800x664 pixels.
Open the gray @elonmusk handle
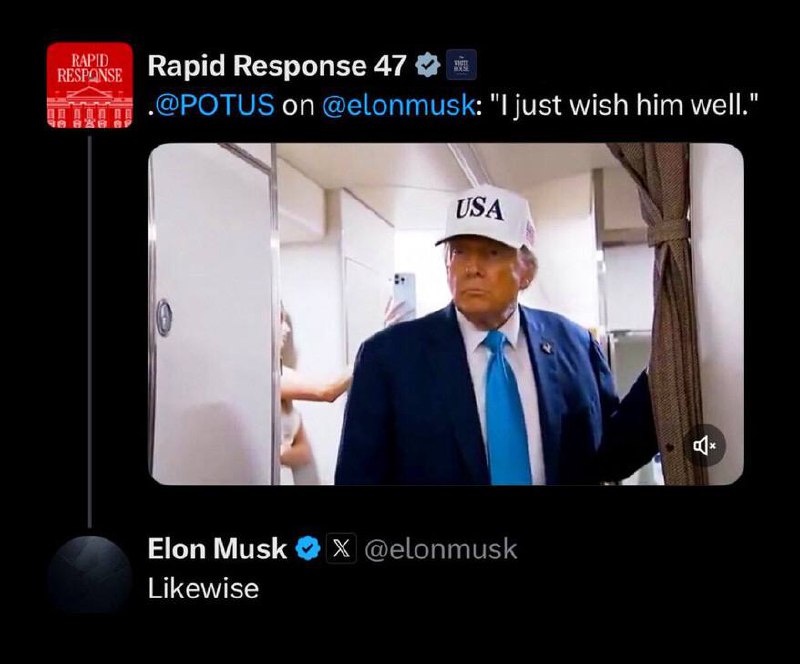[x=441, y=549]
